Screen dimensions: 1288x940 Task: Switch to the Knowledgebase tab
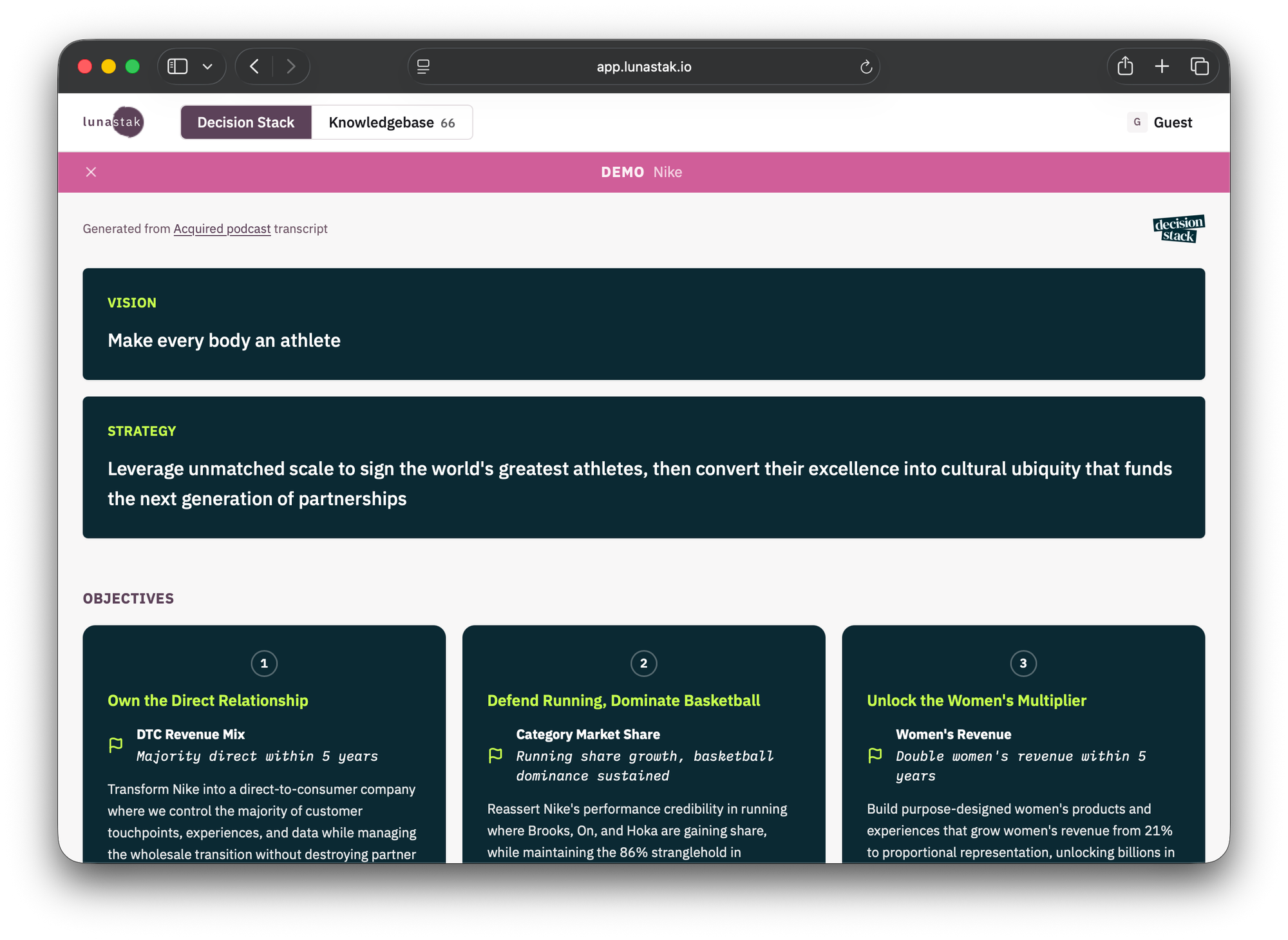pyautogui.click(x=392, y=122)
